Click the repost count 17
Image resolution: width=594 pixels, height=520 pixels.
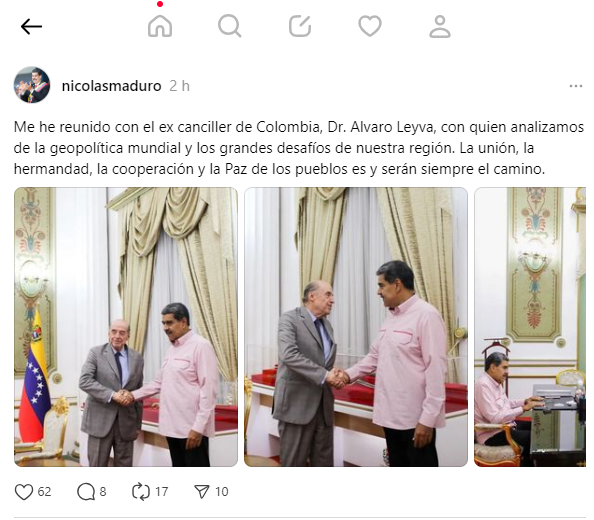click(x=162, y=492)
